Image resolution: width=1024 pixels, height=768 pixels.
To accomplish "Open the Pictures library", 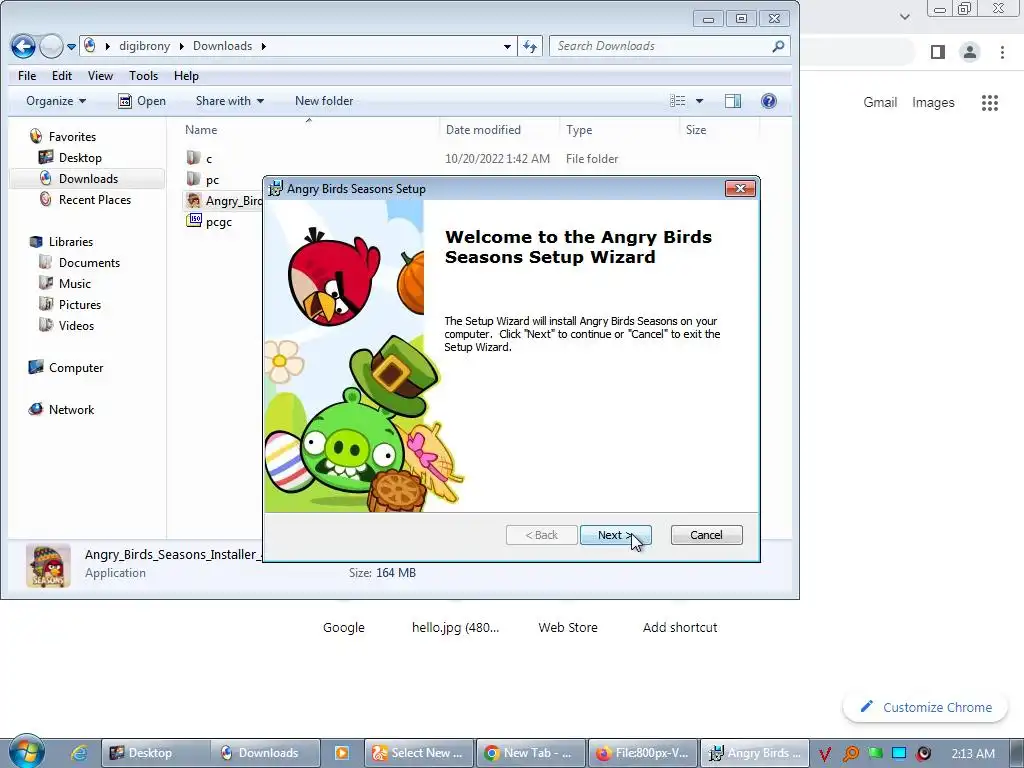I will [80, 304].
